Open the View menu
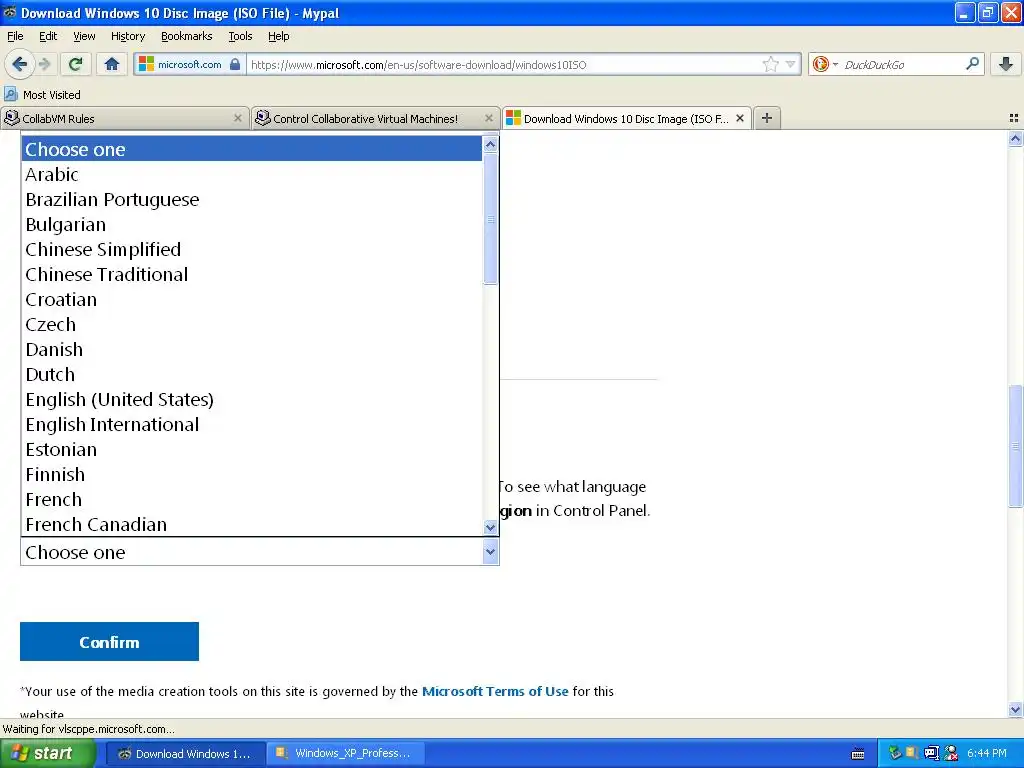Viewport: 1024px width, 768px height. 84,36
